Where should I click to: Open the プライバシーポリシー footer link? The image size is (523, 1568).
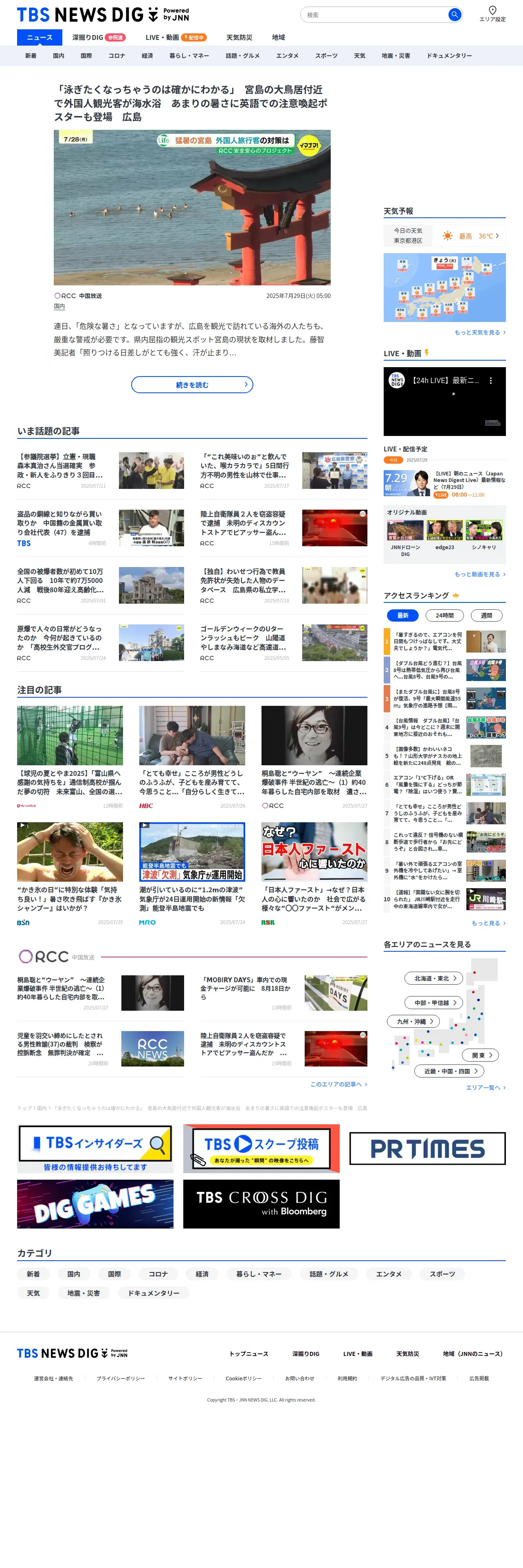pyautogui.click(x=121, y=1378)
